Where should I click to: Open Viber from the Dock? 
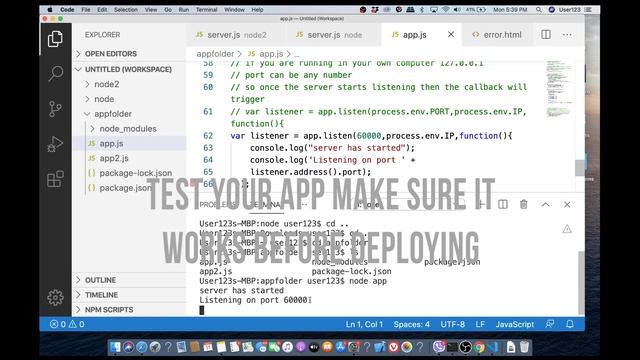(439, 347)
